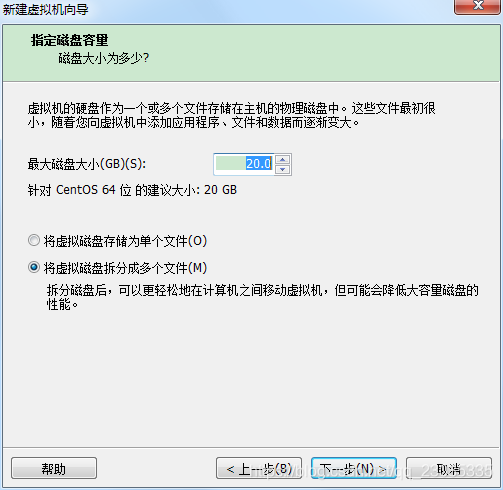
Task: Click the 磁盘大小为多少? subtitle
Action: [104, 58]
